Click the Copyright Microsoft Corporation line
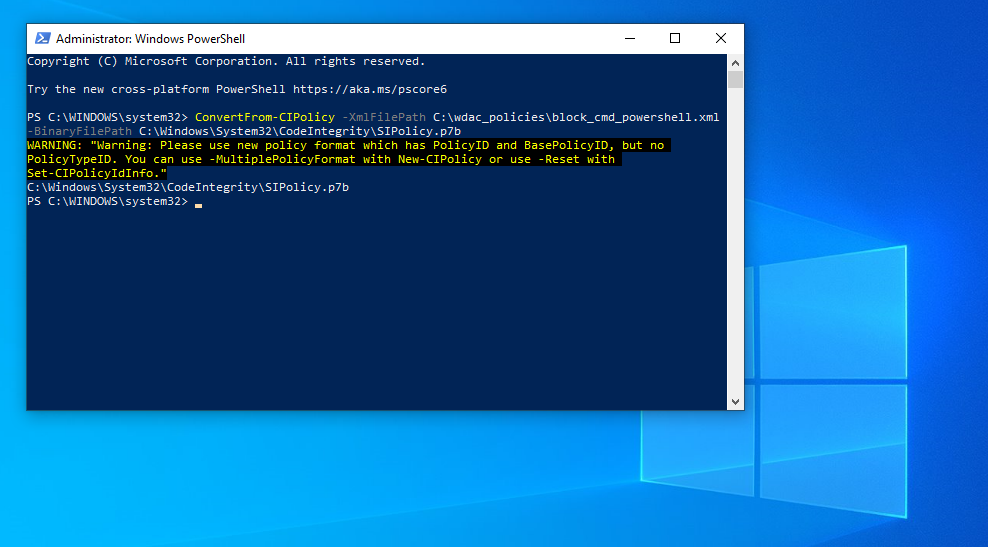The width and height of the screenshot is (988, 547). (x=226, y=61)
